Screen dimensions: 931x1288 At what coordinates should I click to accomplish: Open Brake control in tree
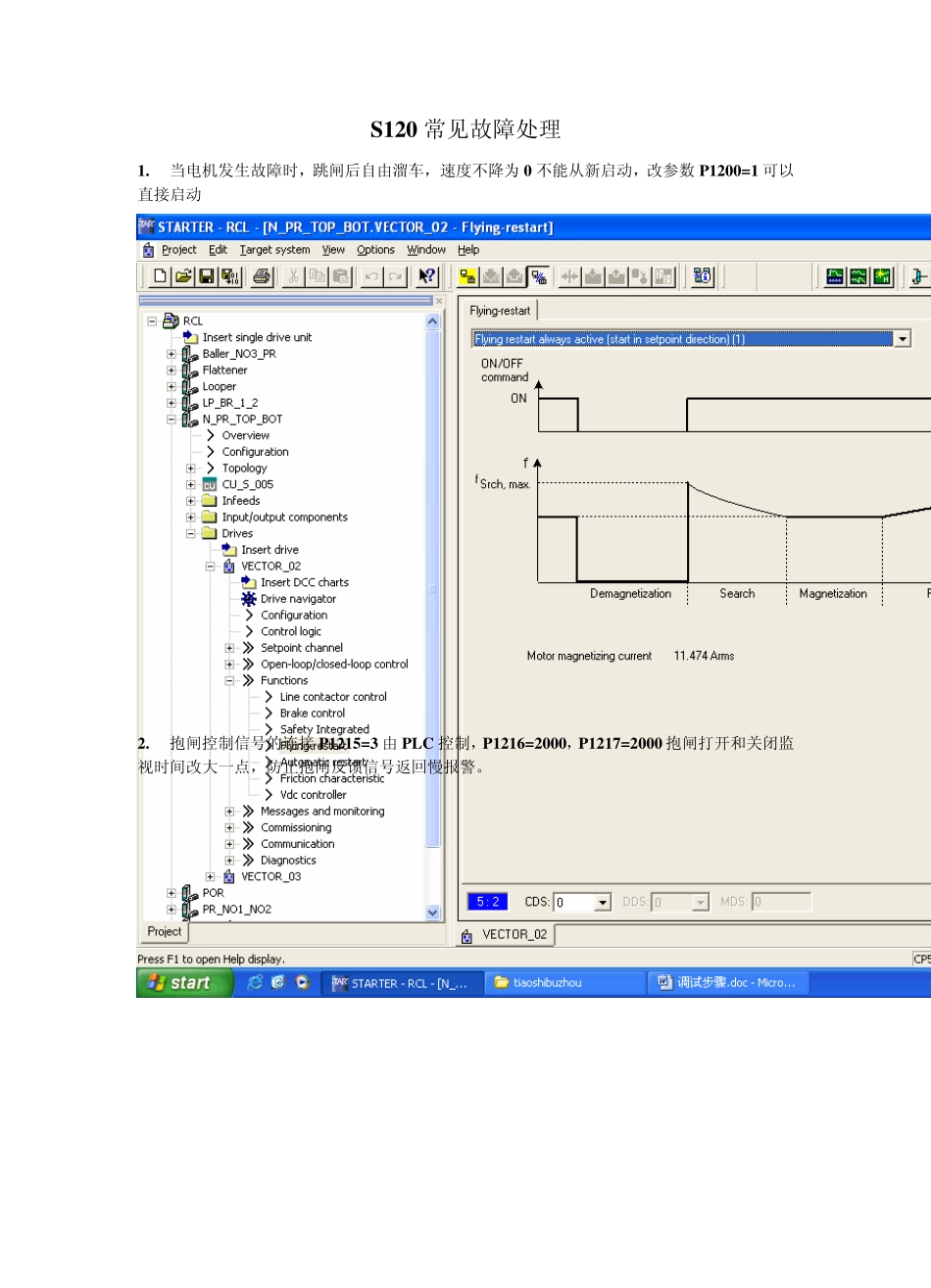pyautogui.click(x=313, y=714)
